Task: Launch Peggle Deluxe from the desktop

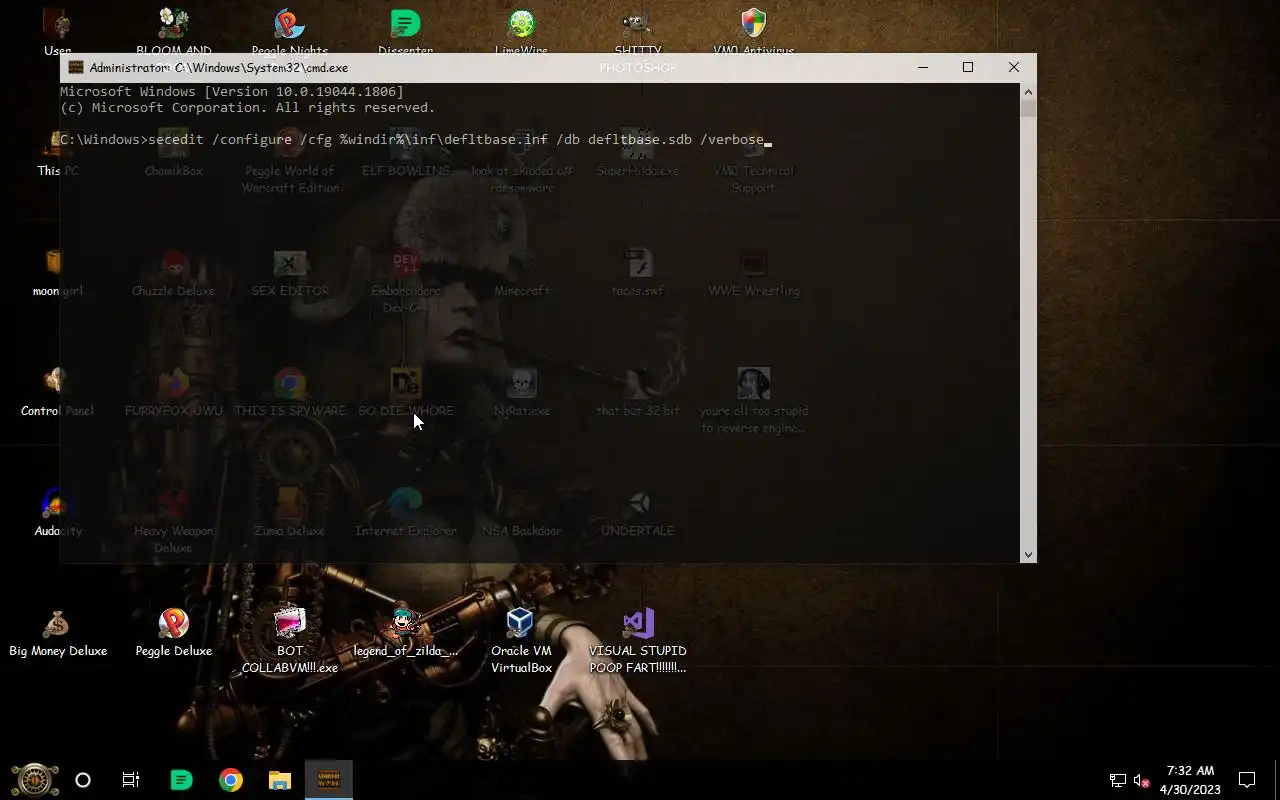Action: 174,633
